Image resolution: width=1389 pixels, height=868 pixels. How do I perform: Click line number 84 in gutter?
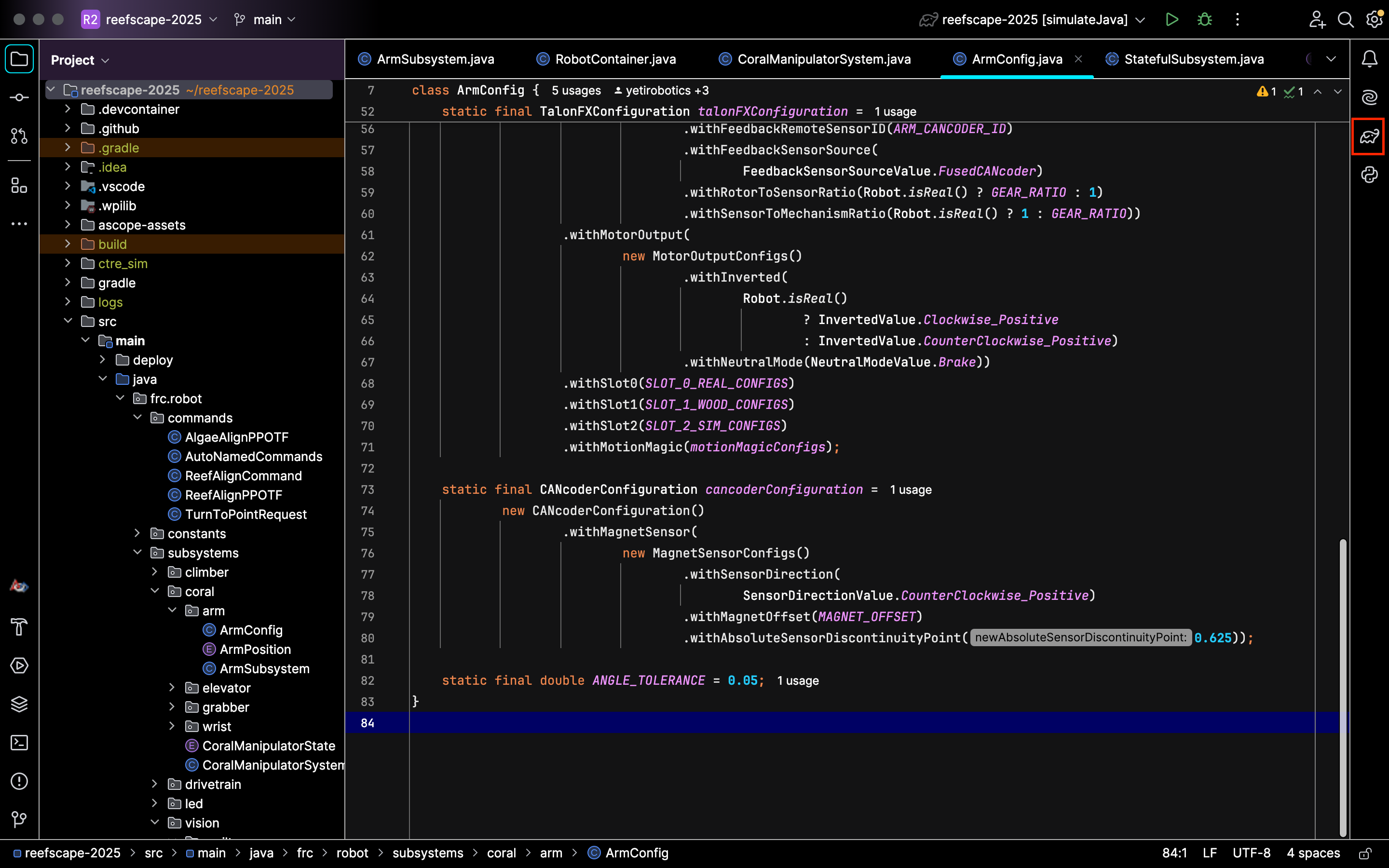pyautogui.click(x=368, y=723)
